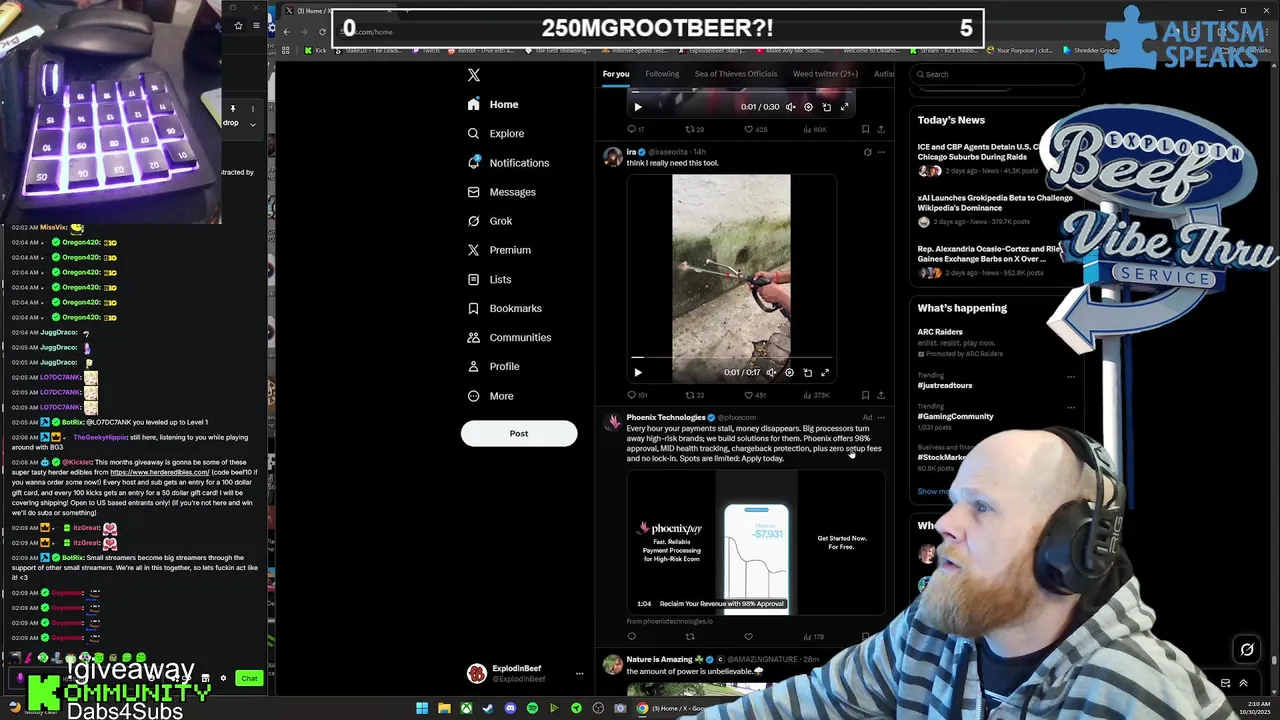
Task: Switch to the Following tab
Action: tap(662, 74)
